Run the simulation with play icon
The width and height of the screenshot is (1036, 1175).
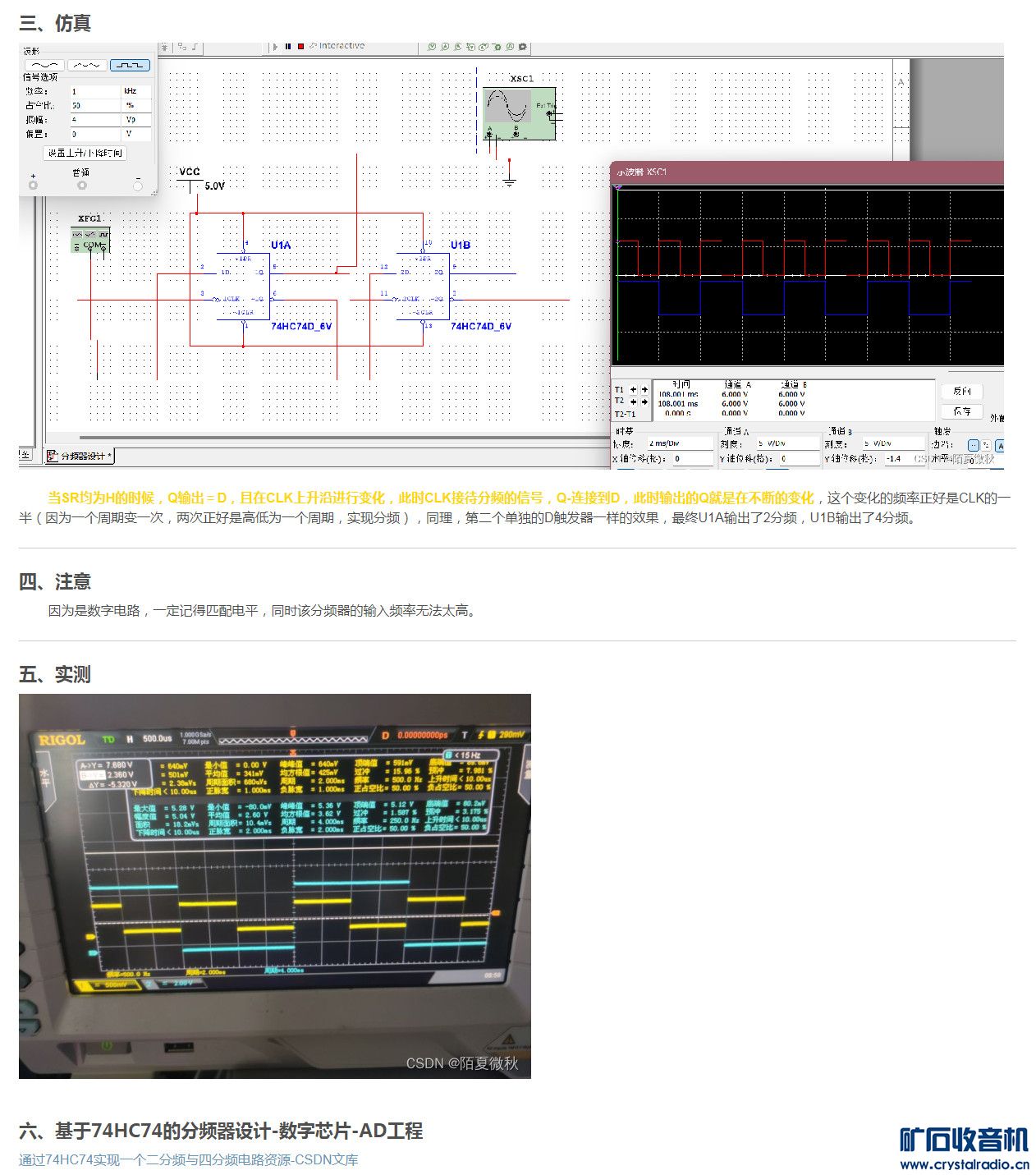pos(276,47)
